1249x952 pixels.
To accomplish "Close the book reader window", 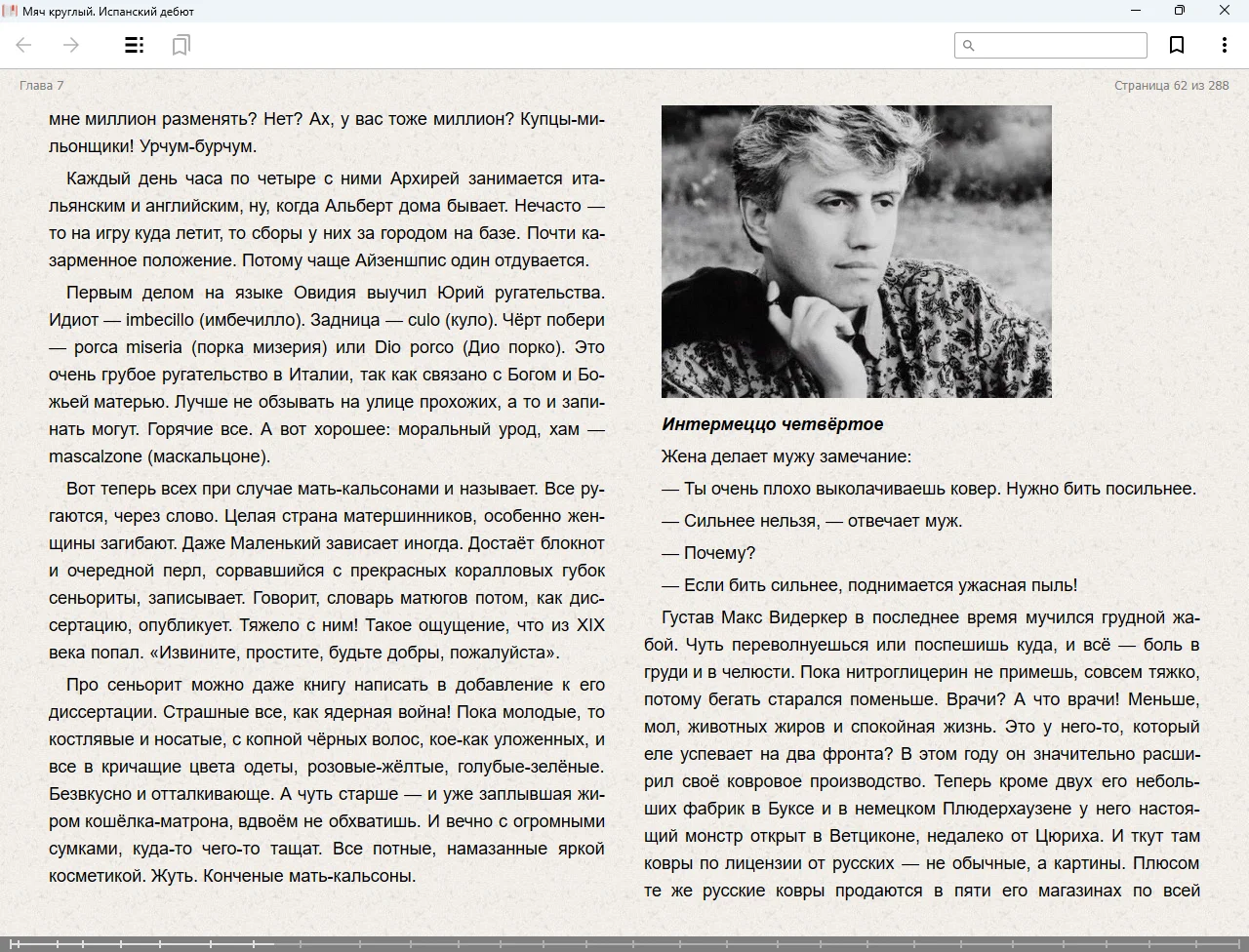I will click(x=1224, y=11).
